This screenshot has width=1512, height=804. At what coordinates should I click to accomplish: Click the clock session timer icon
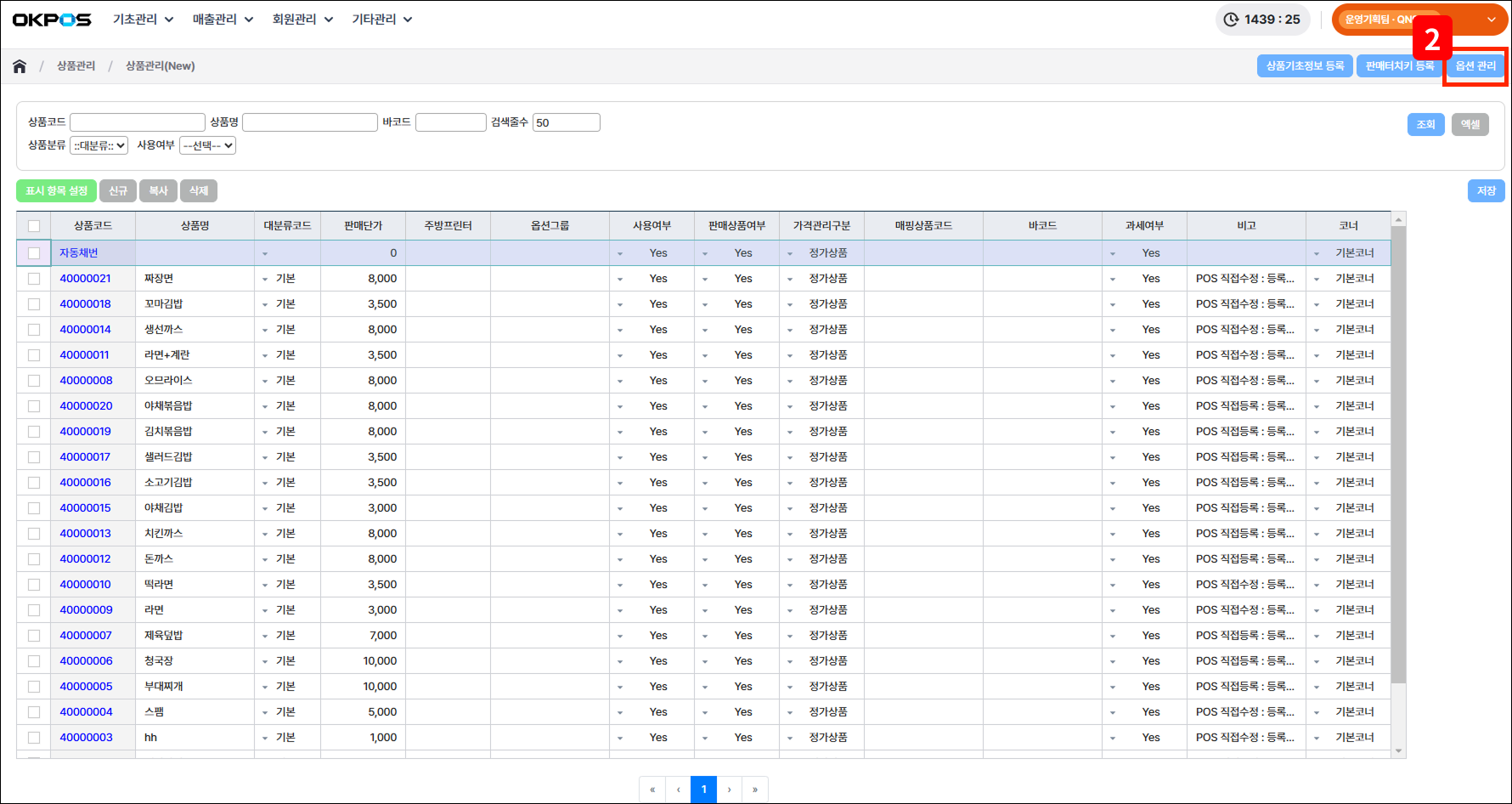1231,20
